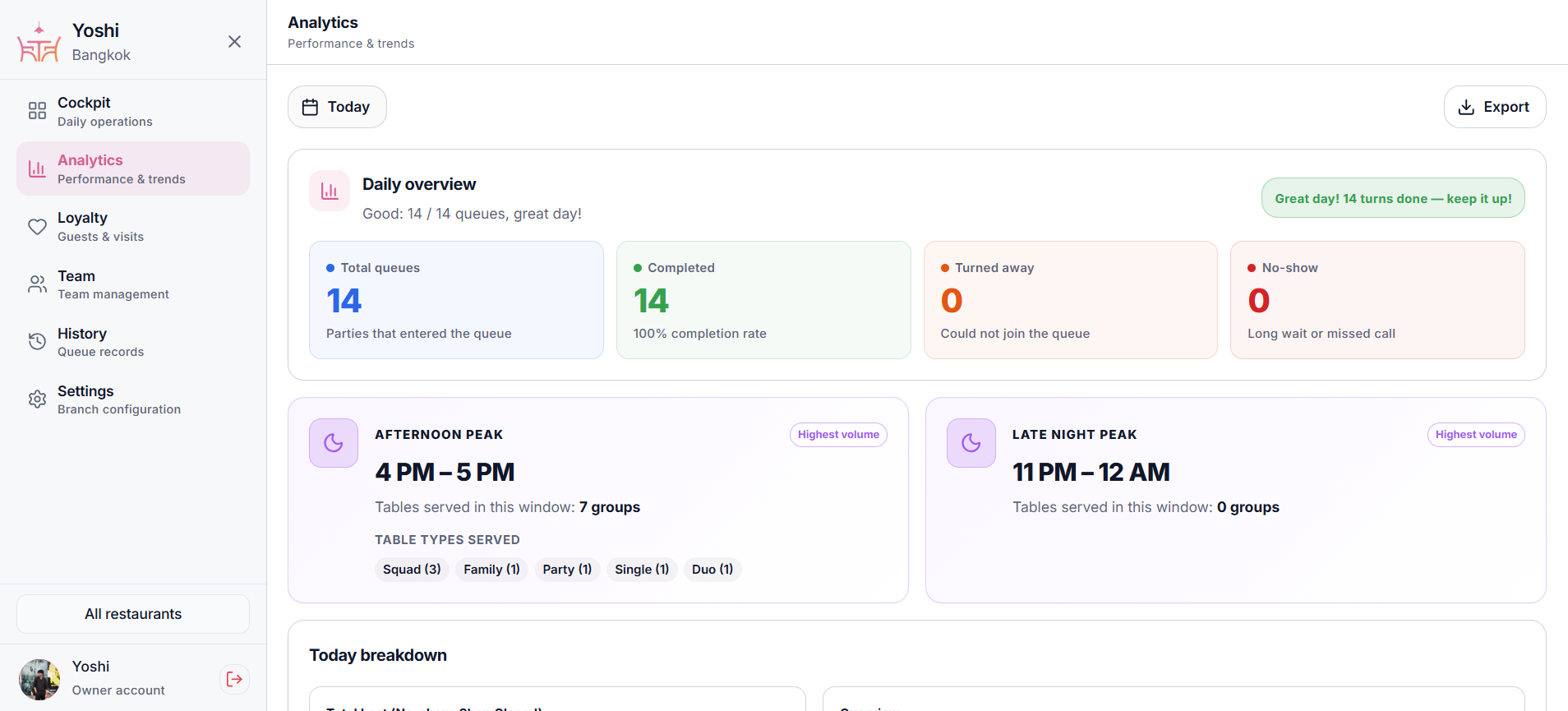Select the Party (1) chip
This screenshot has height=711, width=1568.
(x=567, y=570)
